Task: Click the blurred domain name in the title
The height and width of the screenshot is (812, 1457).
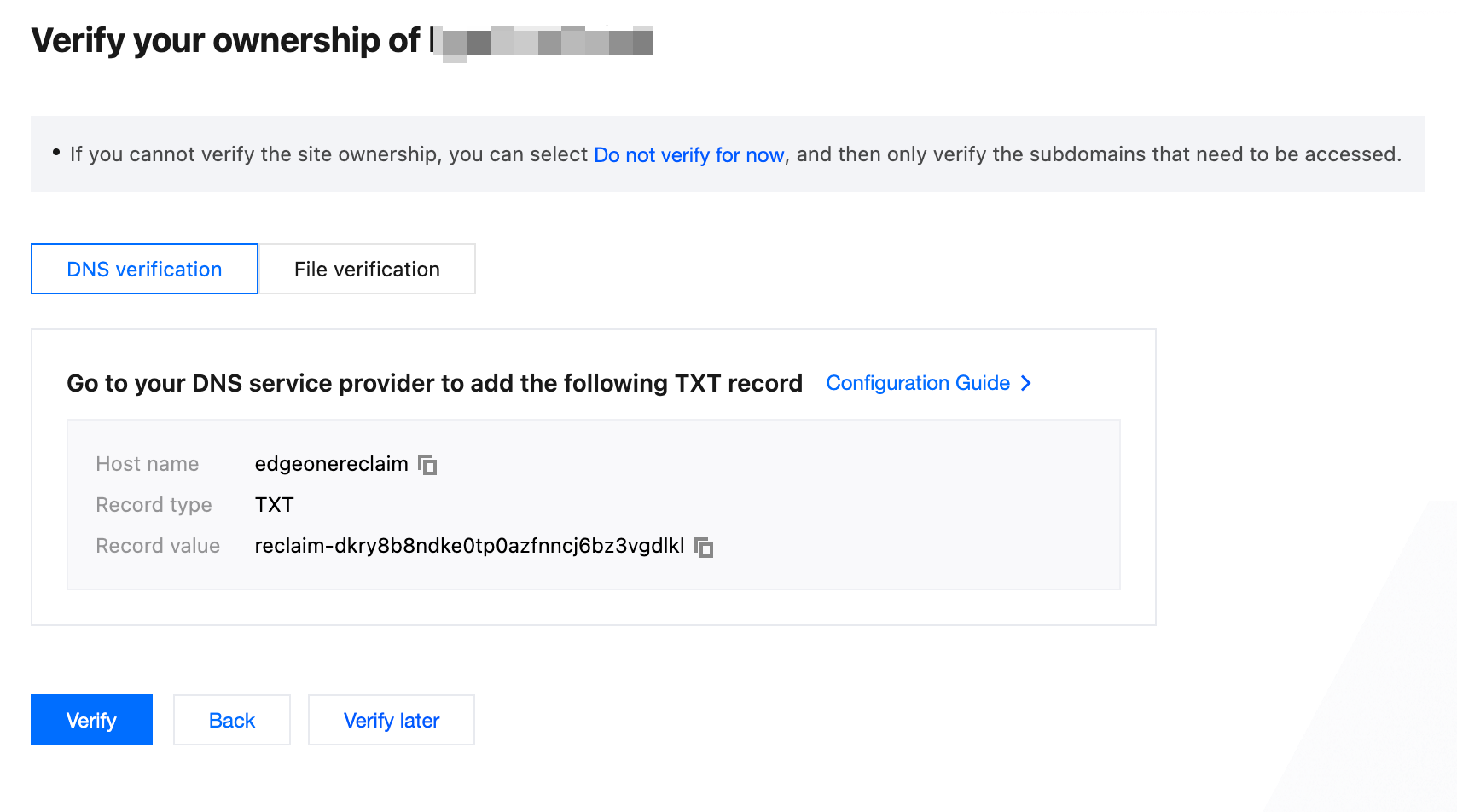Action: click(546, 41)
